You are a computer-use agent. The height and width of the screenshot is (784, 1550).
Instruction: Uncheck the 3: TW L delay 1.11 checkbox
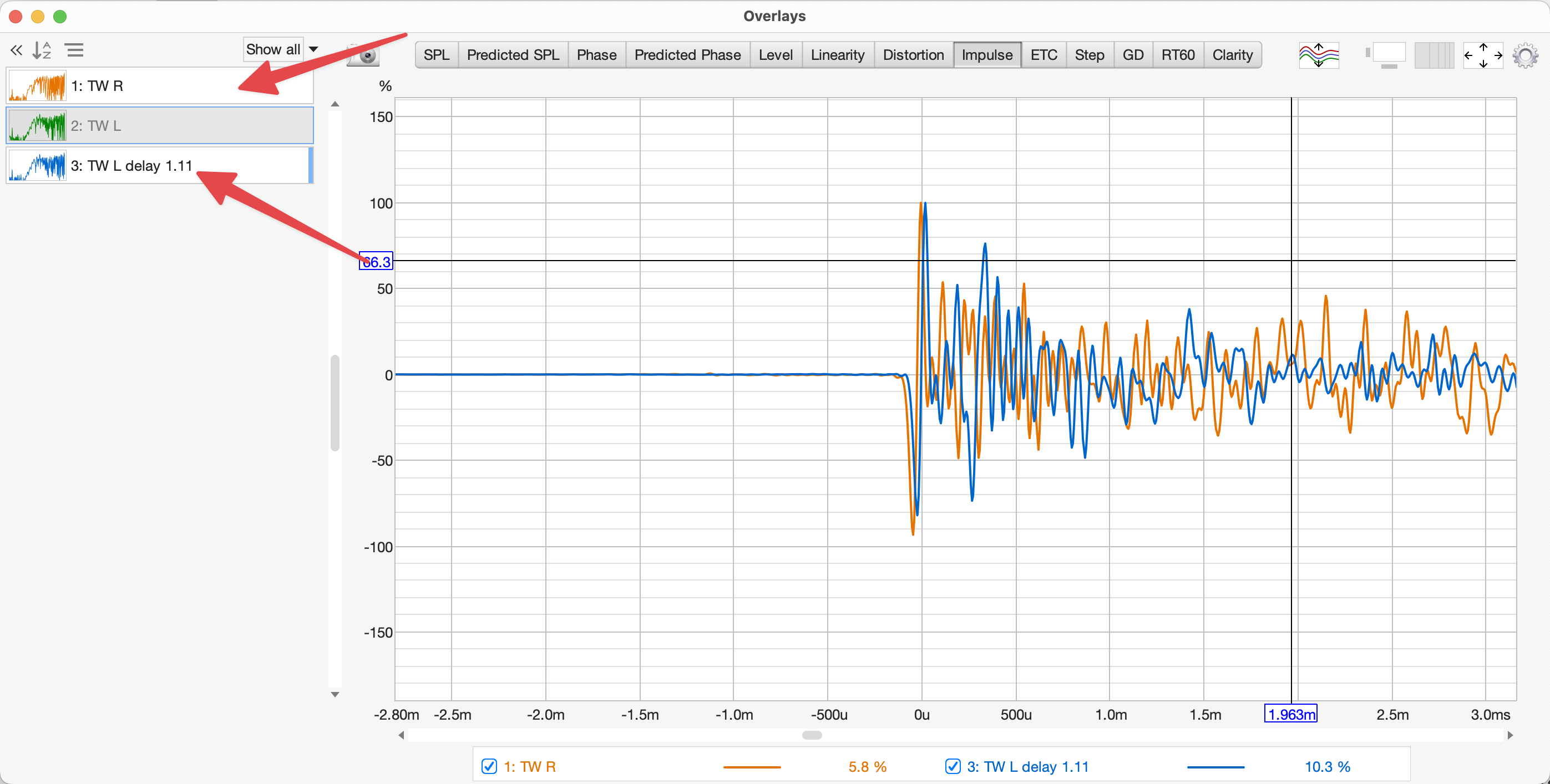(953, 767)
